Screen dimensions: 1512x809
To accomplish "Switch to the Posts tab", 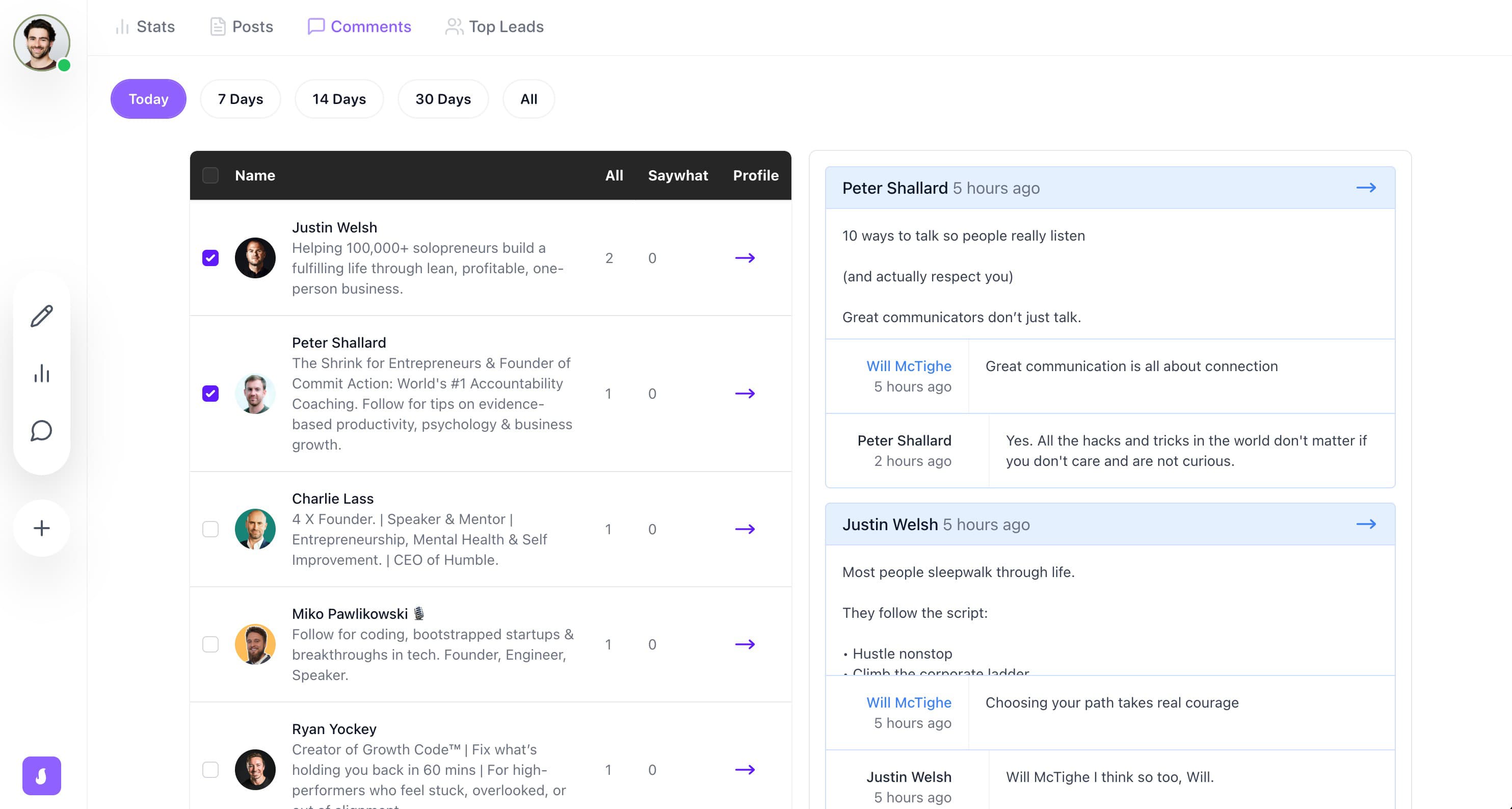I will click(x=241, y=27).
